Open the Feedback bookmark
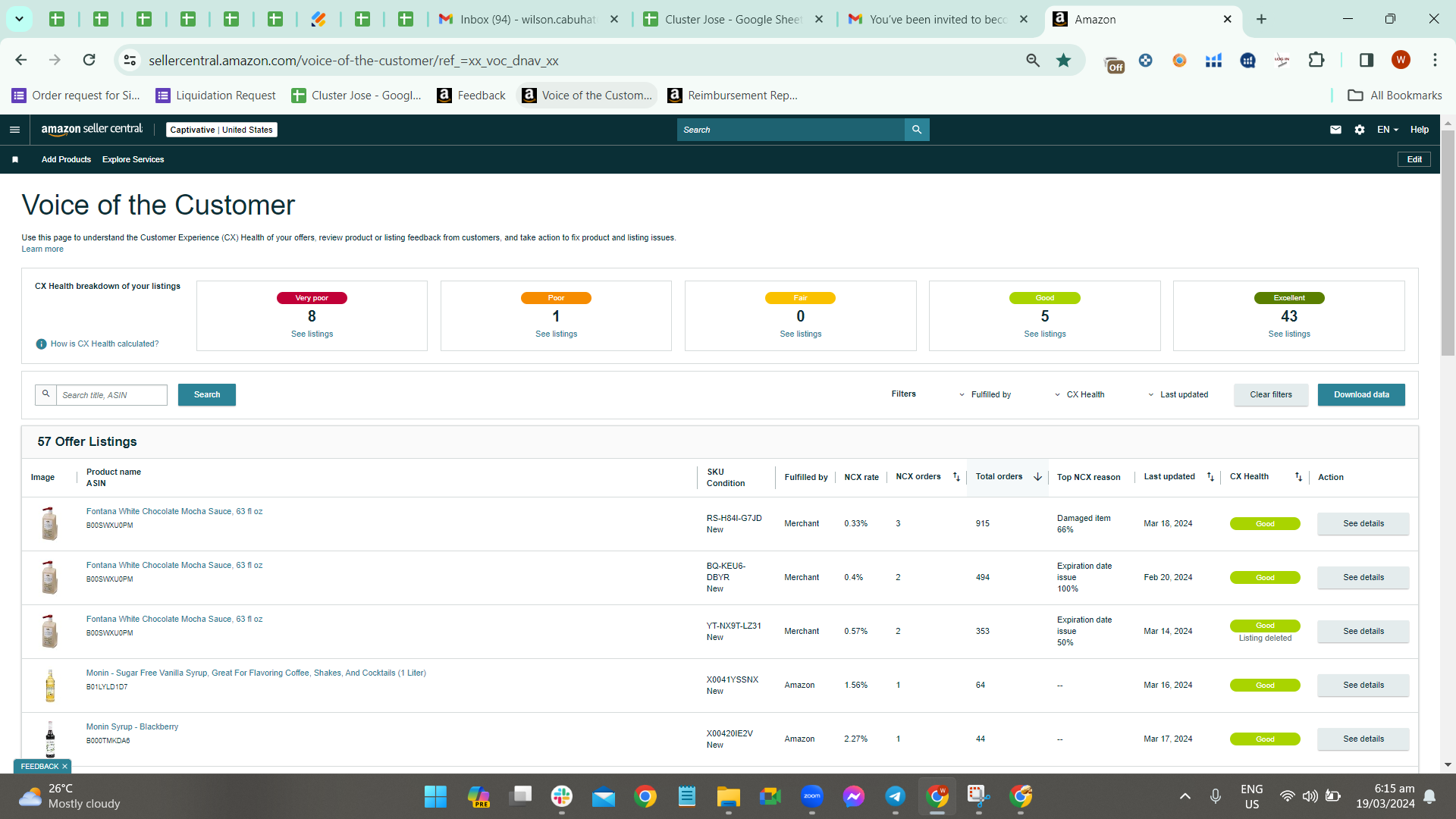 [x=472, y=96]
